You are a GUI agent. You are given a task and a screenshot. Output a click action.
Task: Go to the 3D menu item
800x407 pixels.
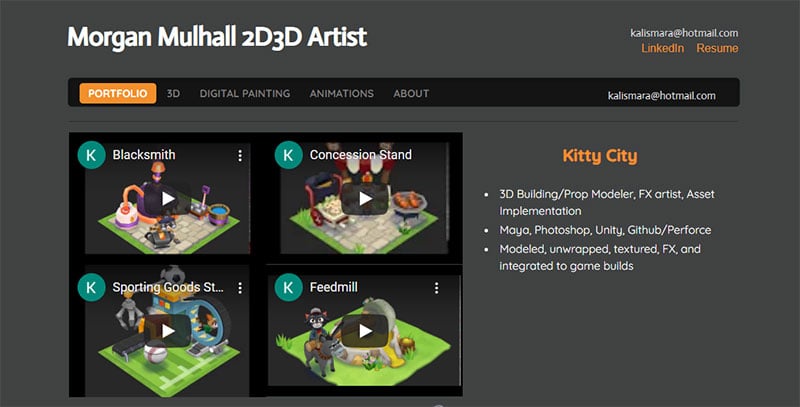click(x=173, y=93)
